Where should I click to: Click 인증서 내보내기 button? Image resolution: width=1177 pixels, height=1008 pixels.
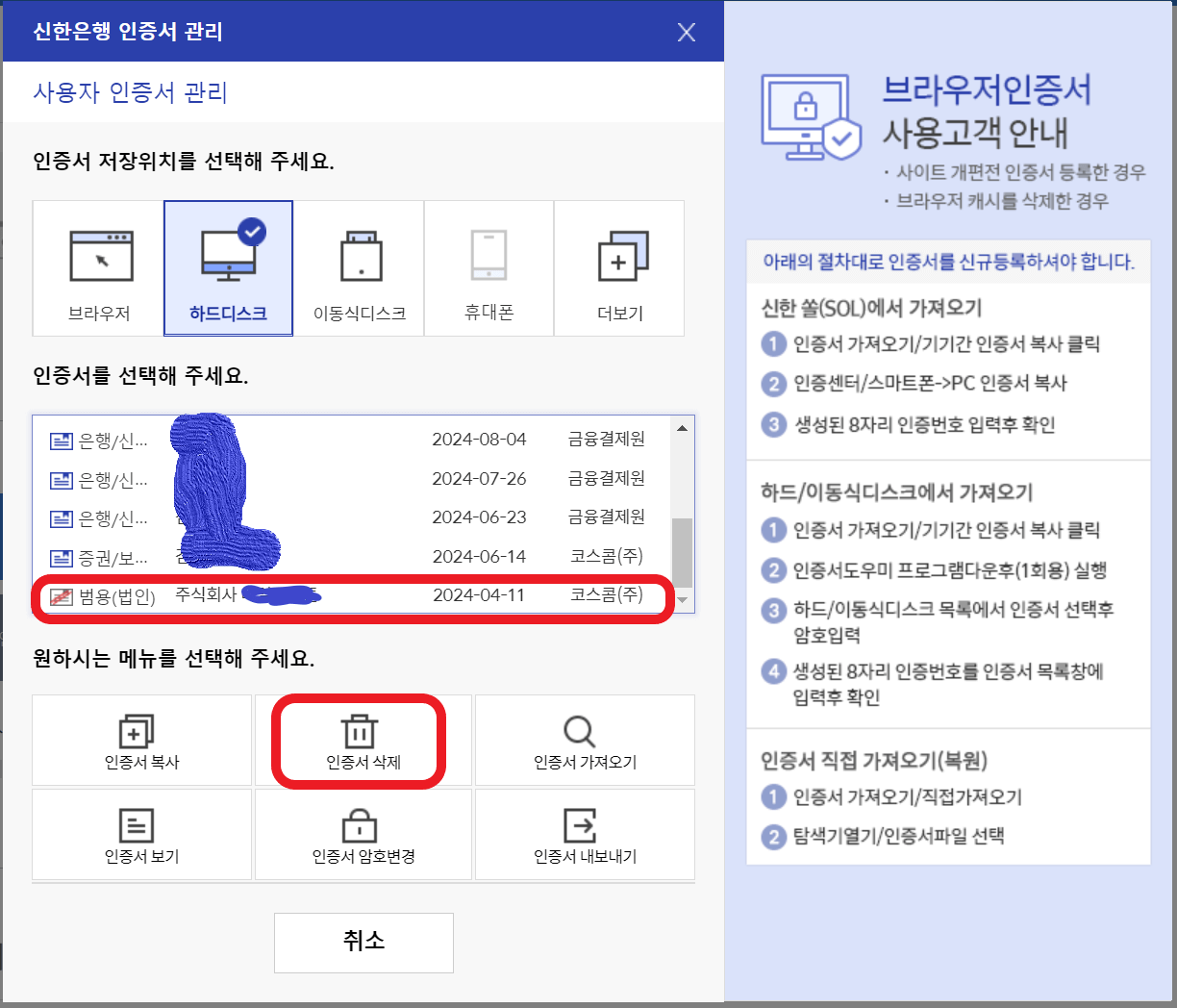pos(585,835)
